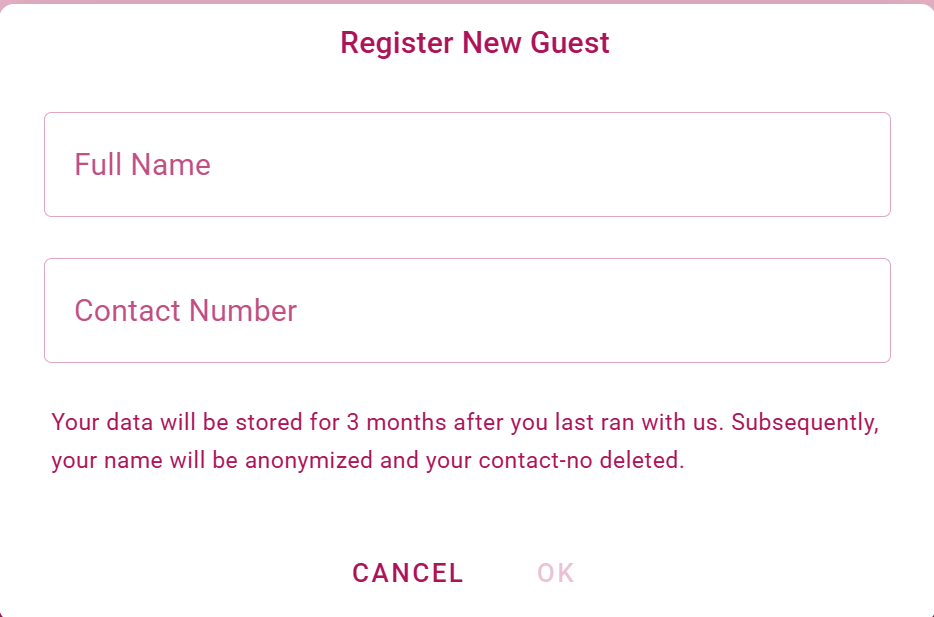Click the data retention notice text

(x=466, y=442)
